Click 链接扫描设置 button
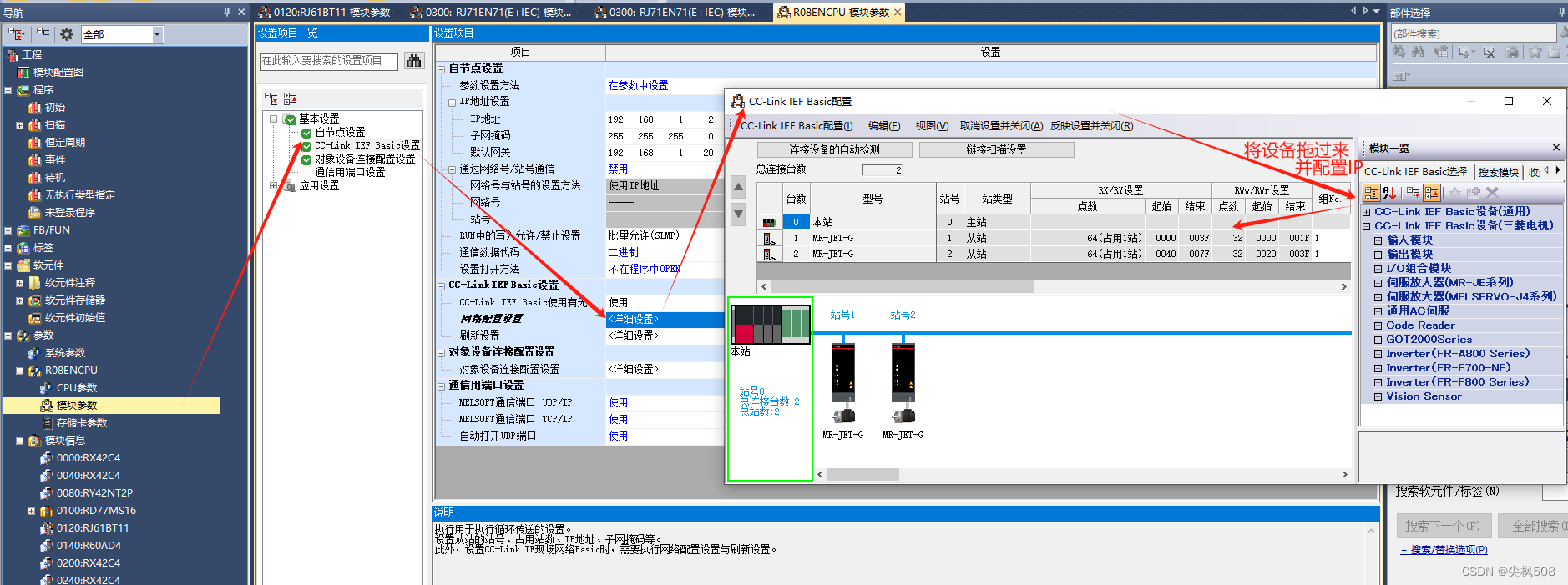Image resolution: width=1568 pixels, height=585 pixels. [996, 150]
